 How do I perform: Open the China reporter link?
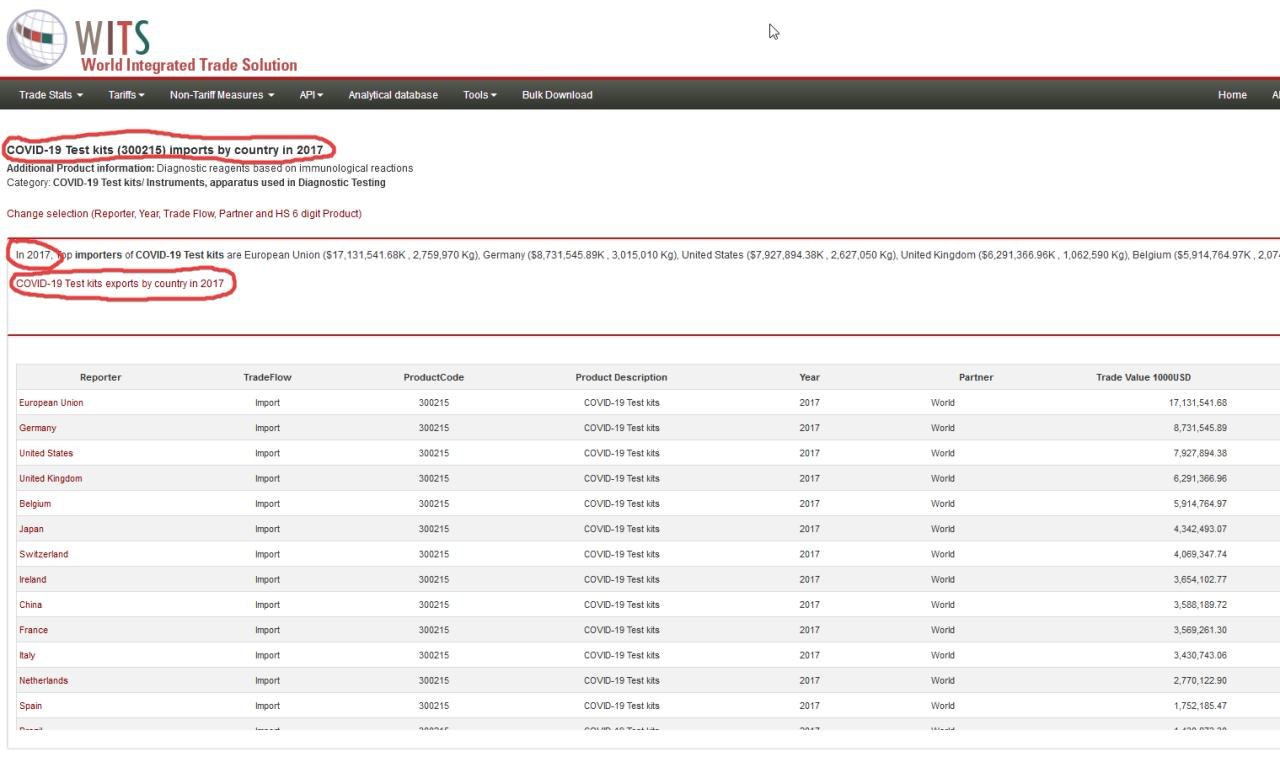(30, 605)
